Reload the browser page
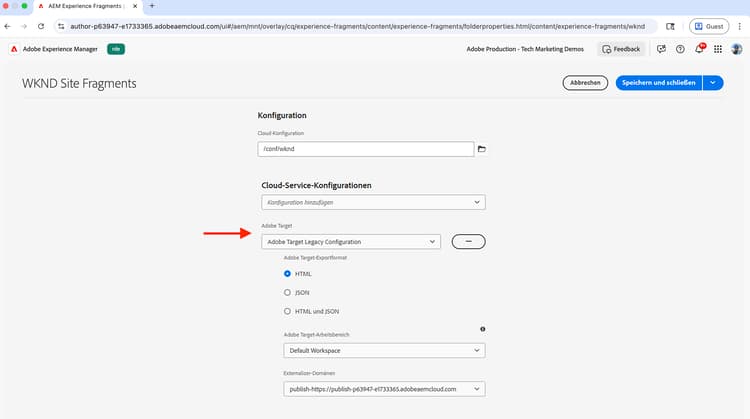750x419 pixels. [41, 26]
